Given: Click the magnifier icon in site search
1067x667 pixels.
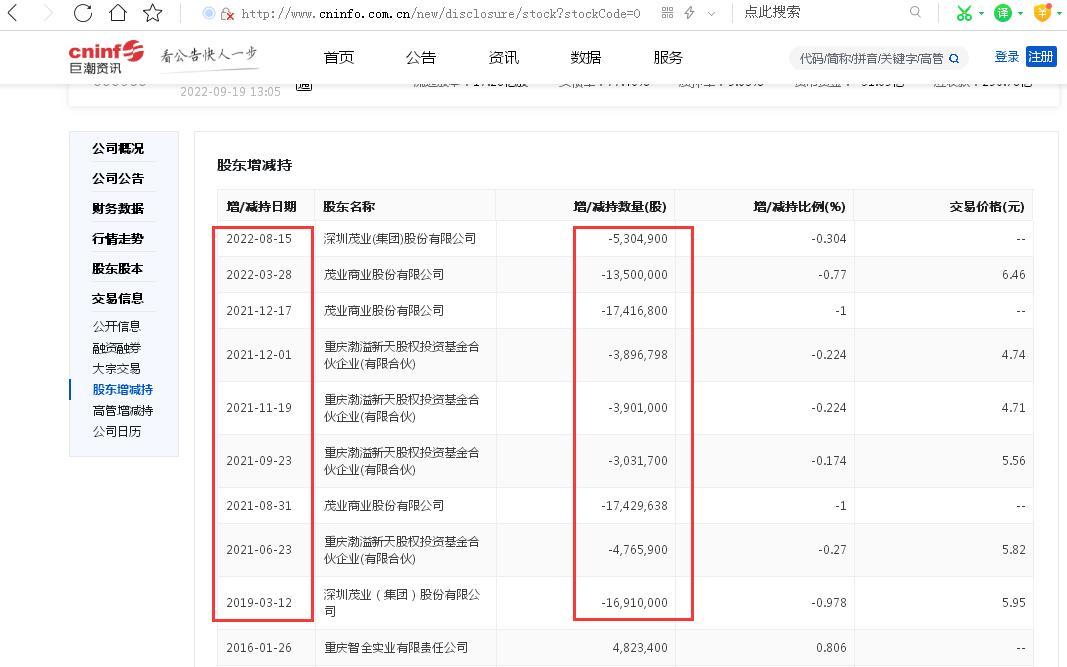Looking at the screenshot, I should point(954,59).
